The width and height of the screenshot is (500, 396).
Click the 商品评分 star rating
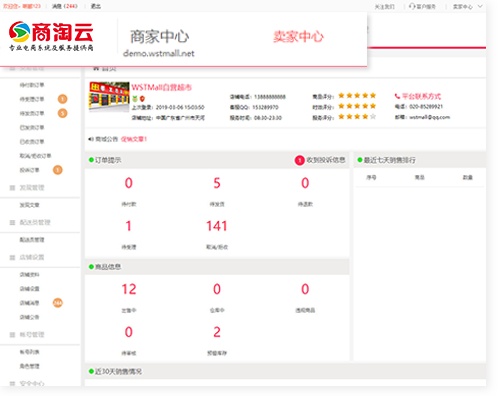pyautogui.click(x=357, y=96)
